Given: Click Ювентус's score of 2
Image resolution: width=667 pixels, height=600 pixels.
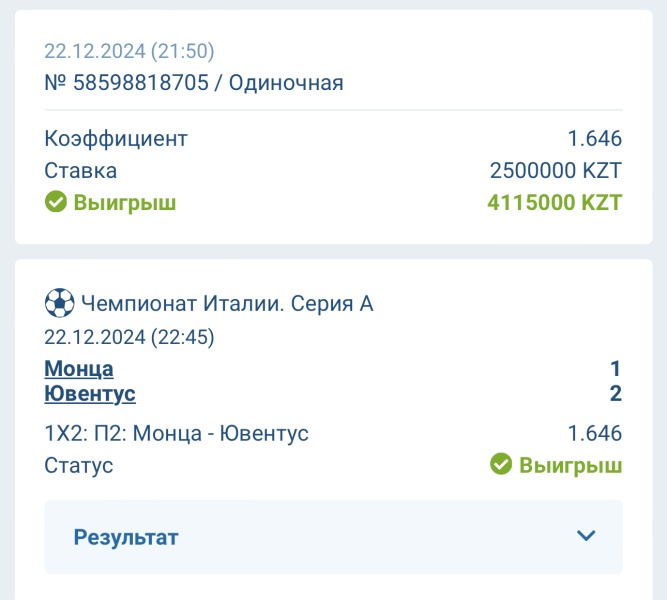Looking at the screenshot, I should [x=616, y=394].
